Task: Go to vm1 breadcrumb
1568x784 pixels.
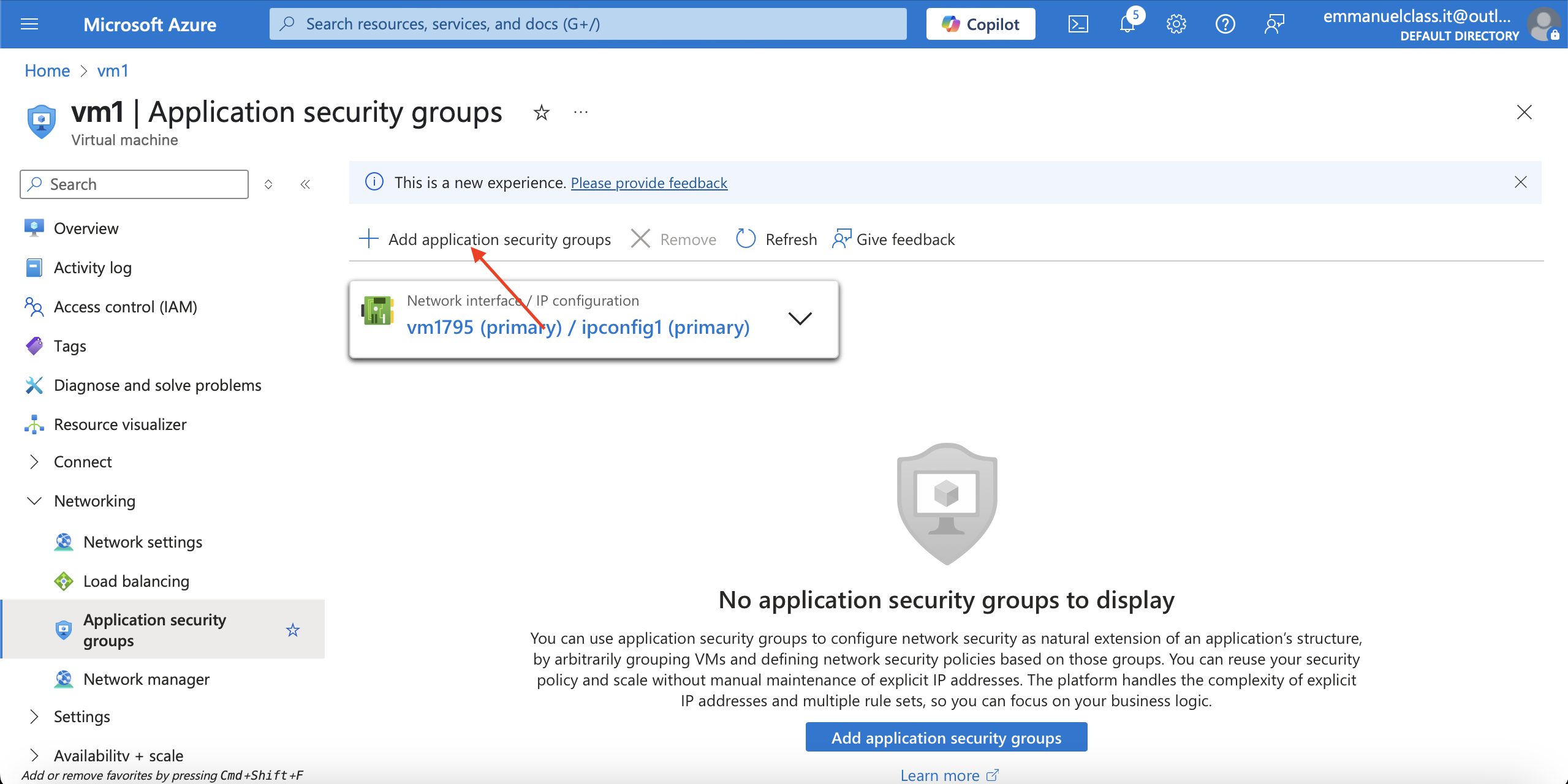Action: coord(113,70)
